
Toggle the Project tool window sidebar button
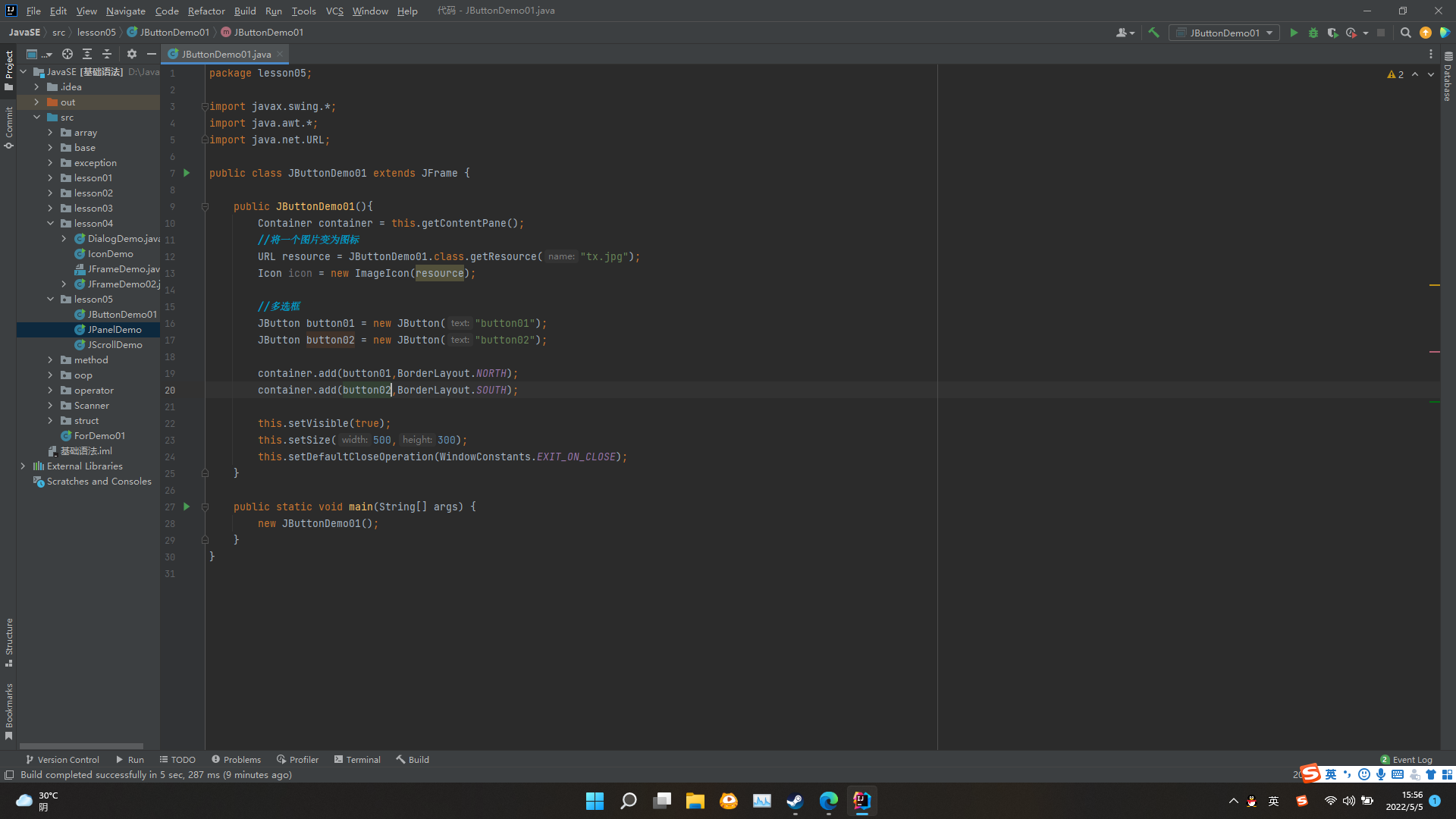click(8, 70)
